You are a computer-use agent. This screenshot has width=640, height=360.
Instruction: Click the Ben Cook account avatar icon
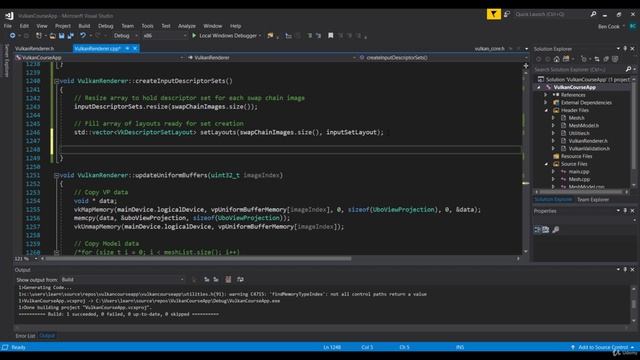[x=633, y=26]
